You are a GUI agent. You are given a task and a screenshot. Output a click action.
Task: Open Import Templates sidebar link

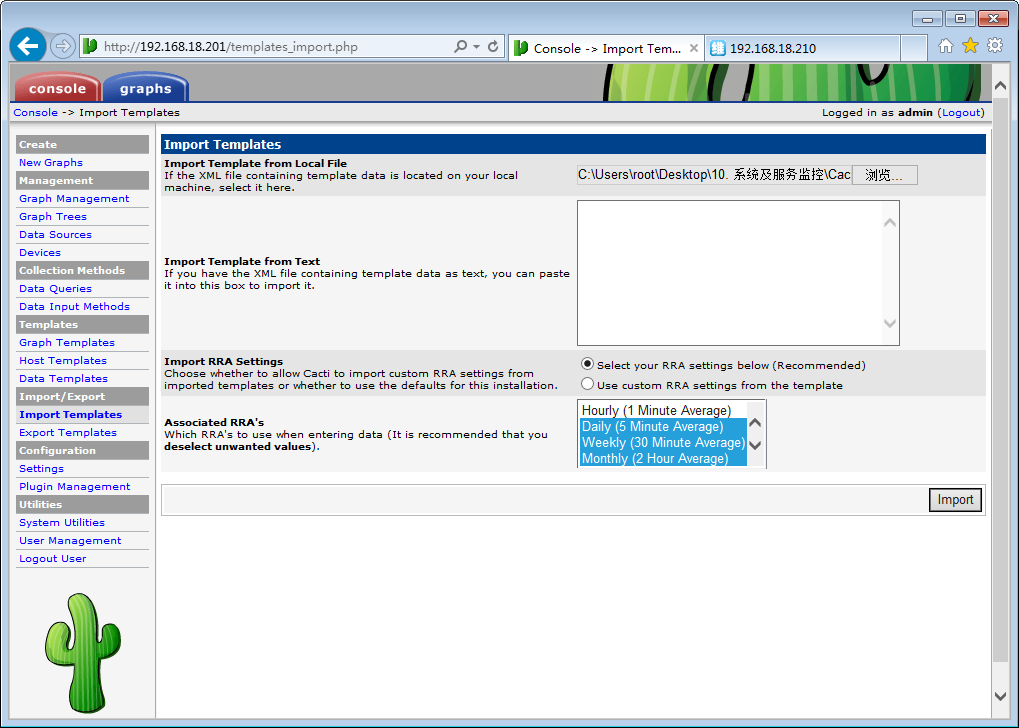point(70,415)
